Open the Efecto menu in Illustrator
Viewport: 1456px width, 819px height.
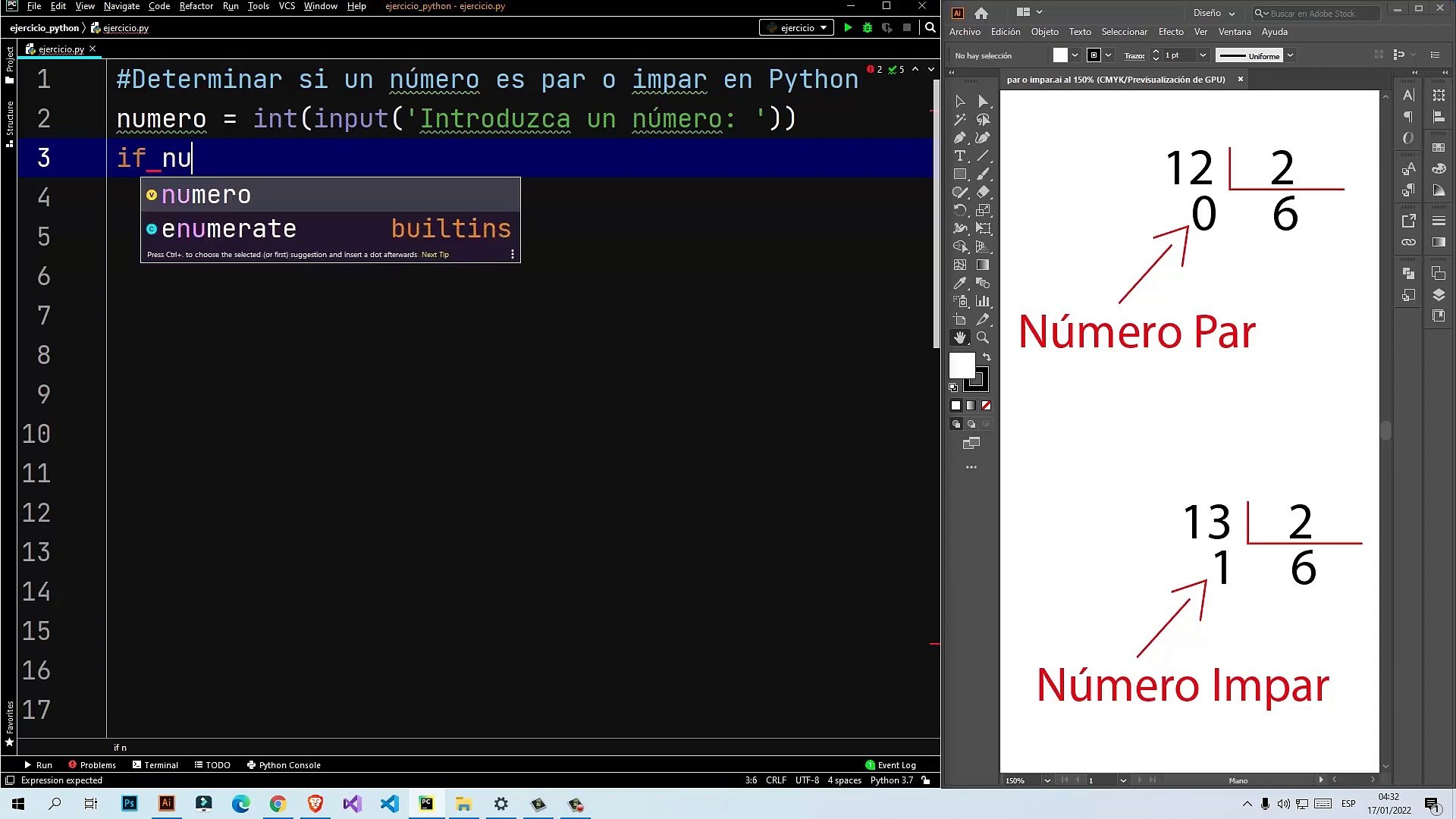(1170, 32)
